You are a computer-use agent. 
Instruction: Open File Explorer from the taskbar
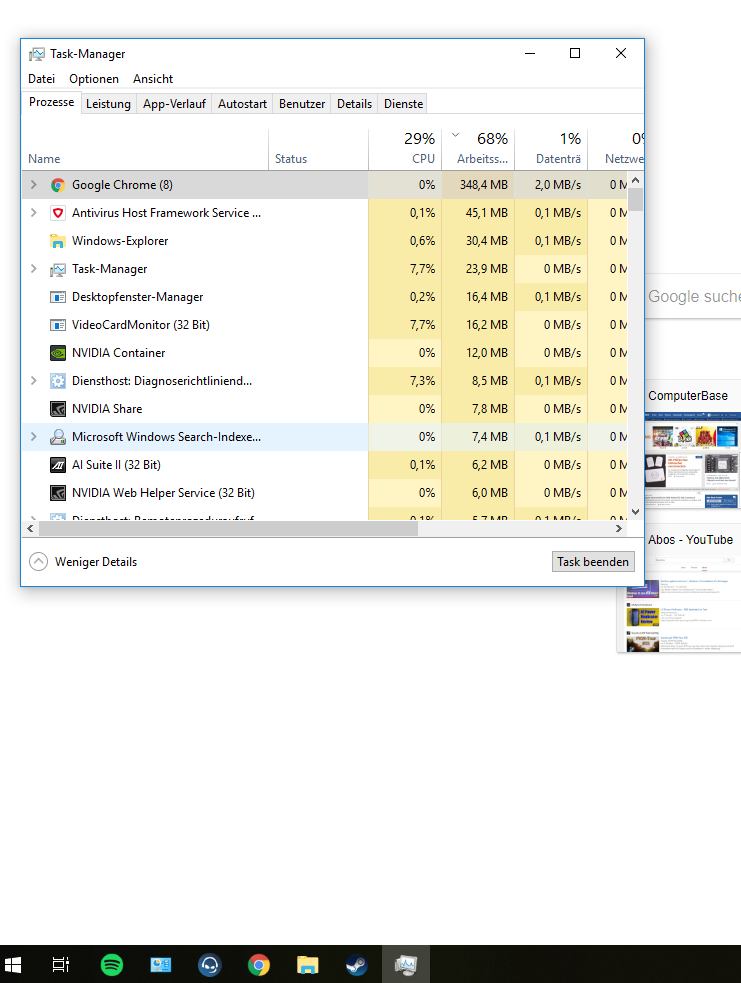click(x=307, y=964)
